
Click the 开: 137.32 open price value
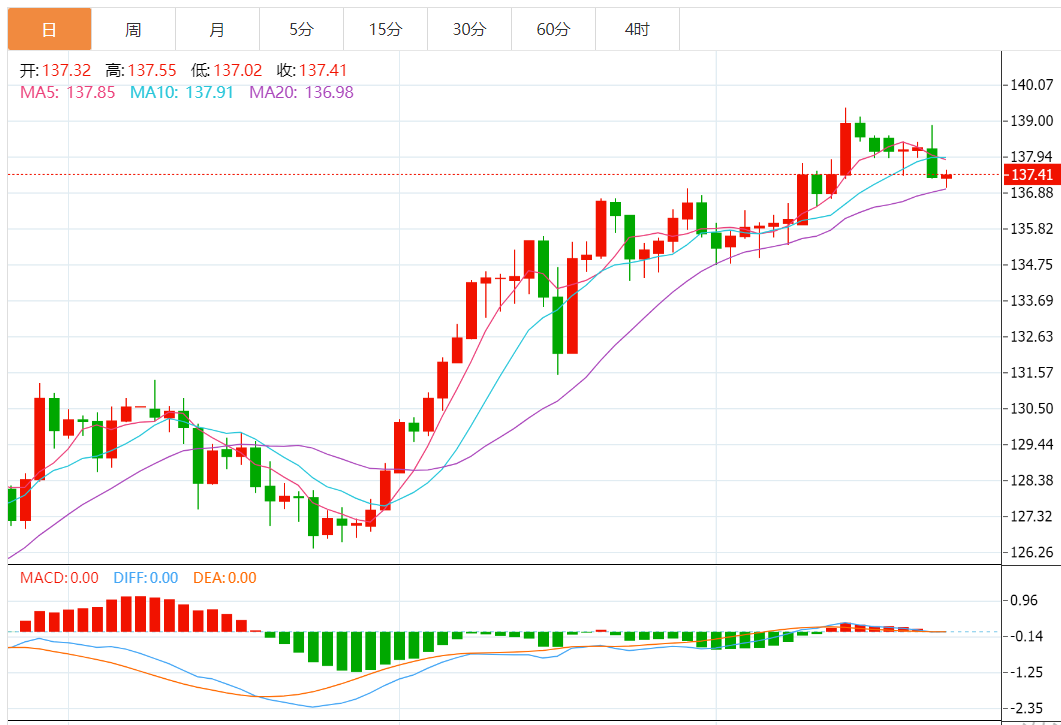click(x=55, y=70)
